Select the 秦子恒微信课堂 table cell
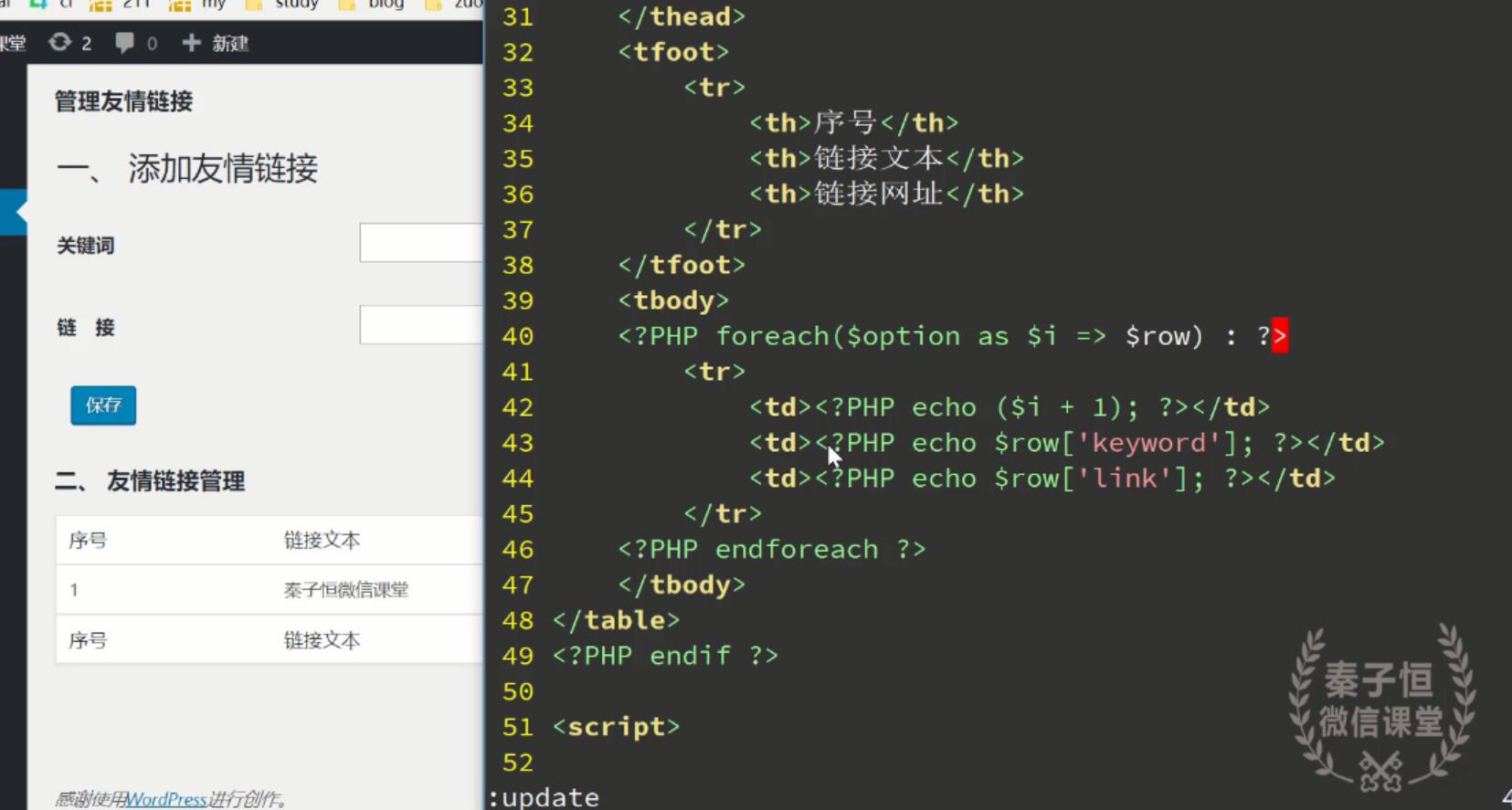1512x810 pixels. [346, 590]
